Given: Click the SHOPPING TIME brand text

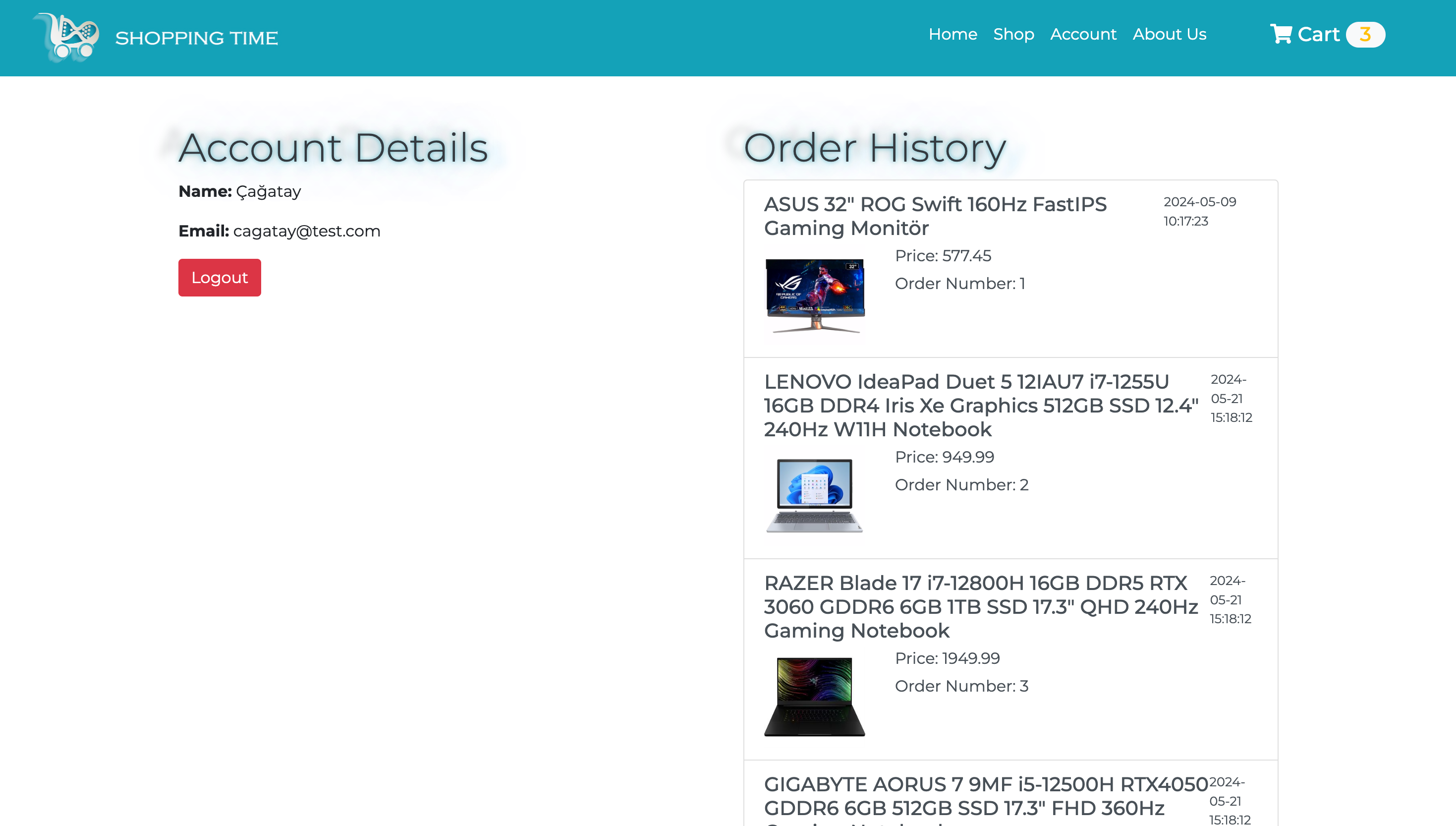Looking at the screenshot, I should point(196,38).
